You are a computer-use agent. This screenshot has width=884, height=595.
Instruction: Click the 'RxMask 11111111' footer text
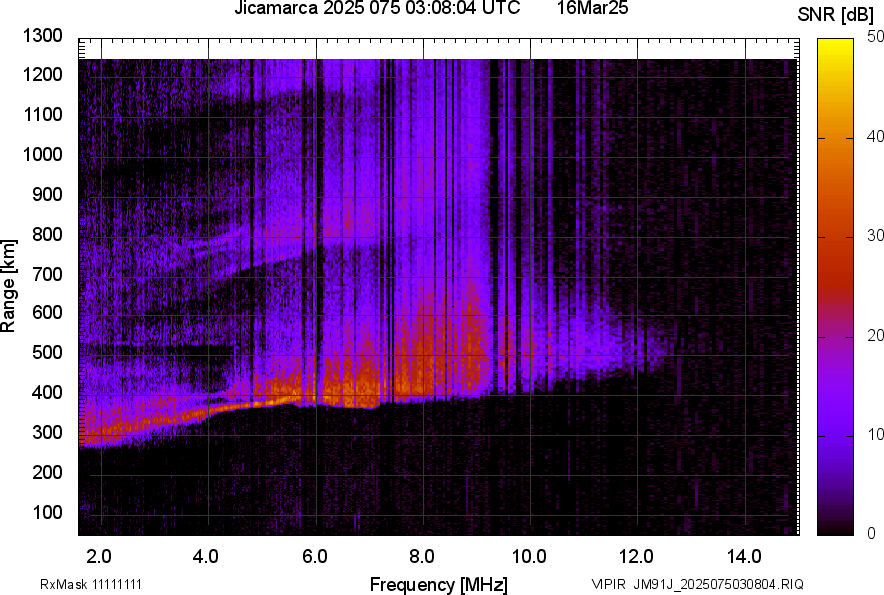tap(91, 584)
